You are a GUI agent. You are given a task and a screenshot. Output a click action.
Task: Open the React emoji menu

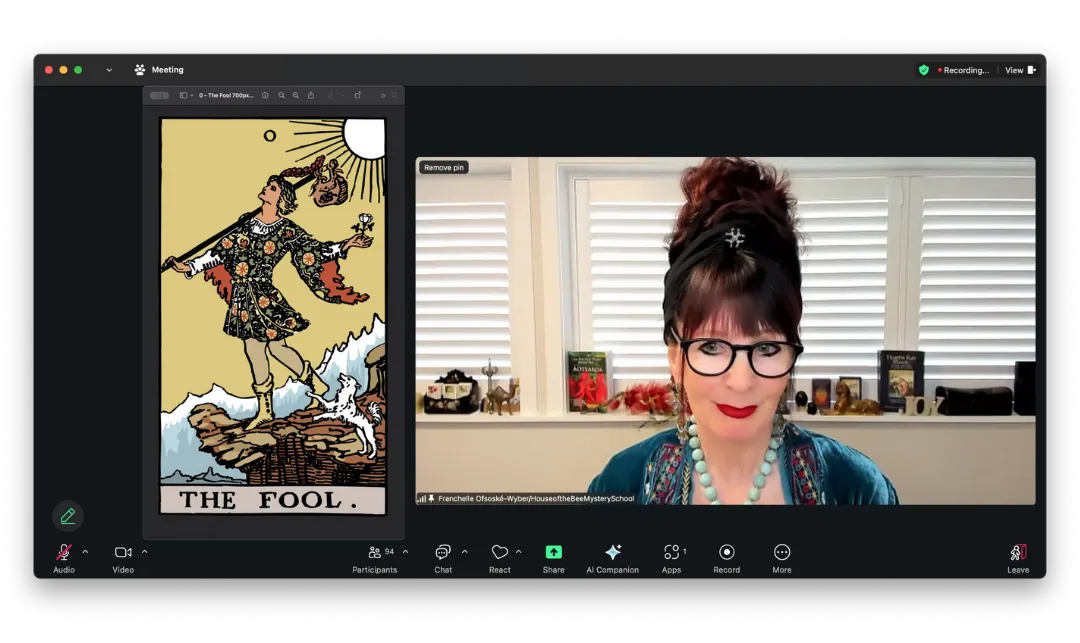tap(499, 553)
